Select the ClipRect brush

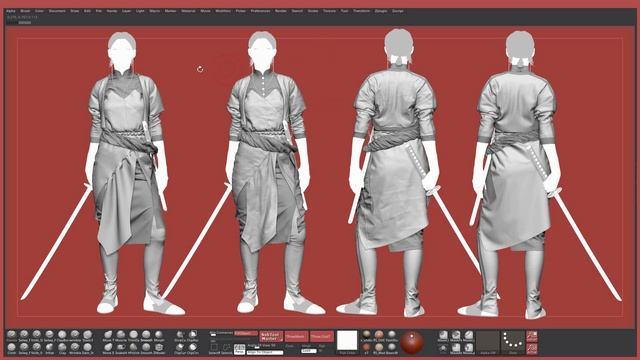pyautogui.click(x=193, y=335)
